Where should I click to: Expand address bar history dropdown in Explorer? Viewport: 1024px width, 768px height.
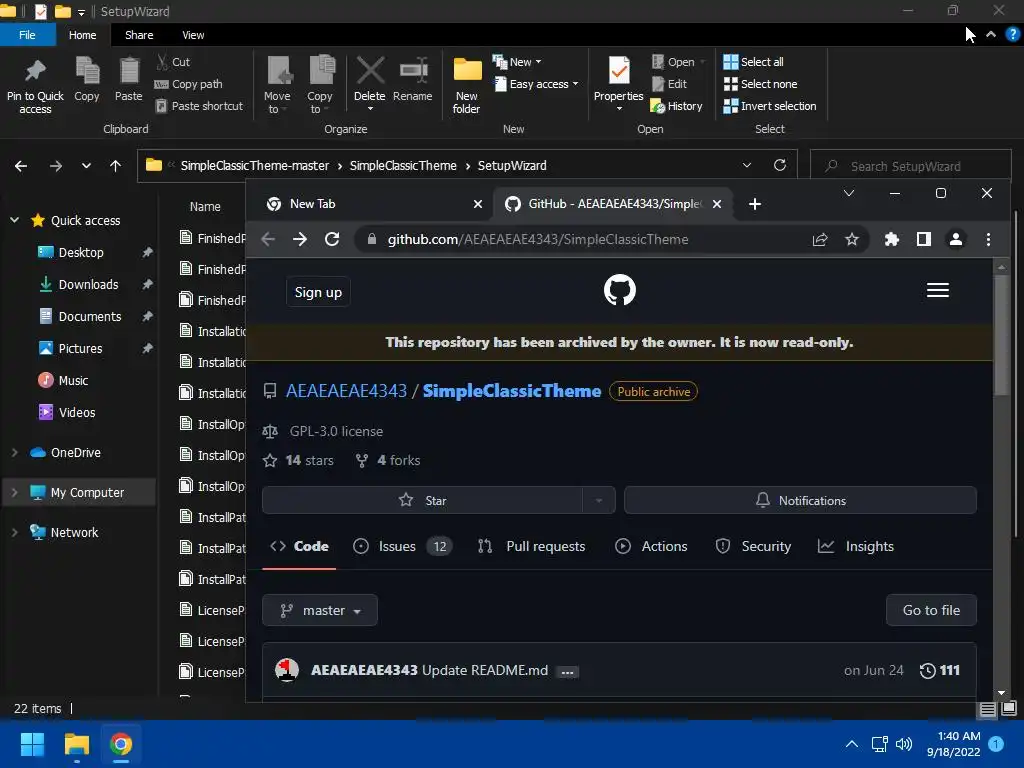click(x=746, y=165)
